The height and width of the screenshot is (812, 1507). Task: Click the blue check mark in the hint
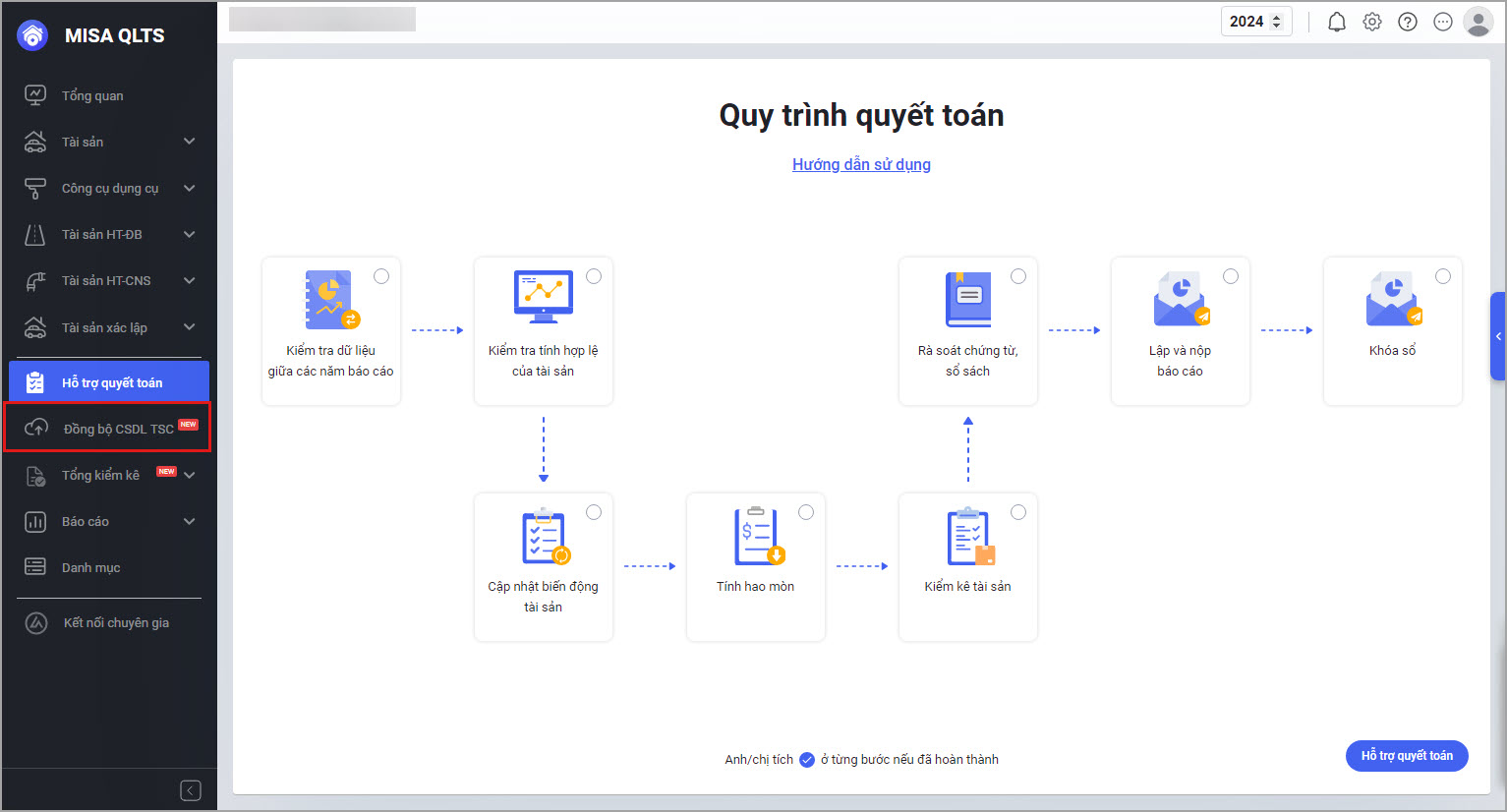point(807,759)
